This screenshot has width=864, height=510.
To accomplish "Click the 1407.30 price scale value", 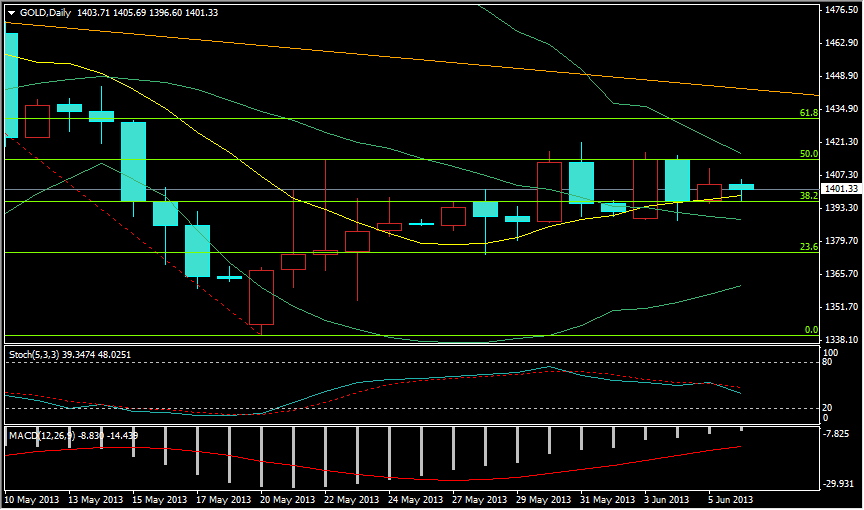I will (841, 175).
